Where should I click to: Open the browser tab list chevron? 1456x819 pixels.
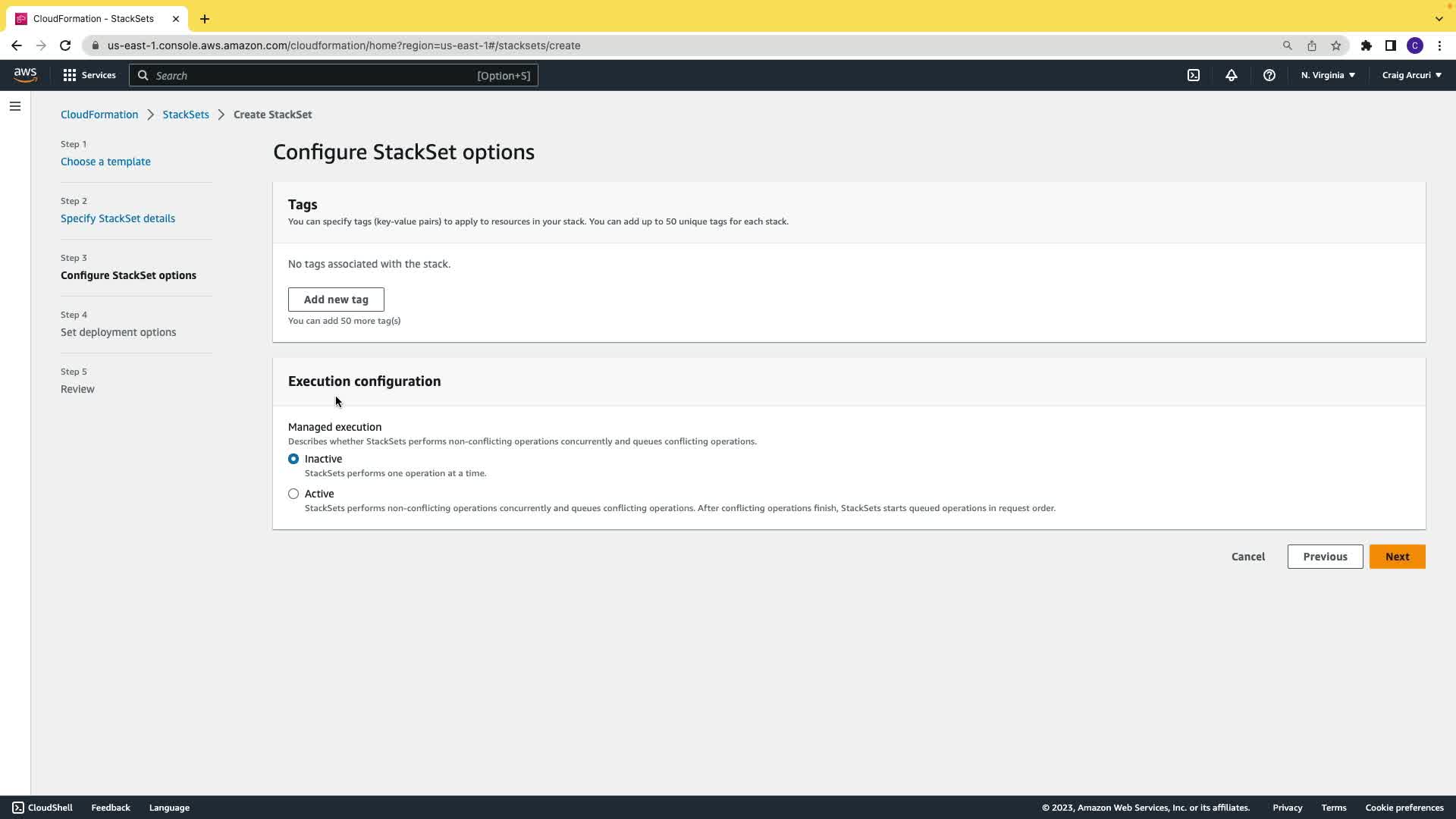(1439, 19)
